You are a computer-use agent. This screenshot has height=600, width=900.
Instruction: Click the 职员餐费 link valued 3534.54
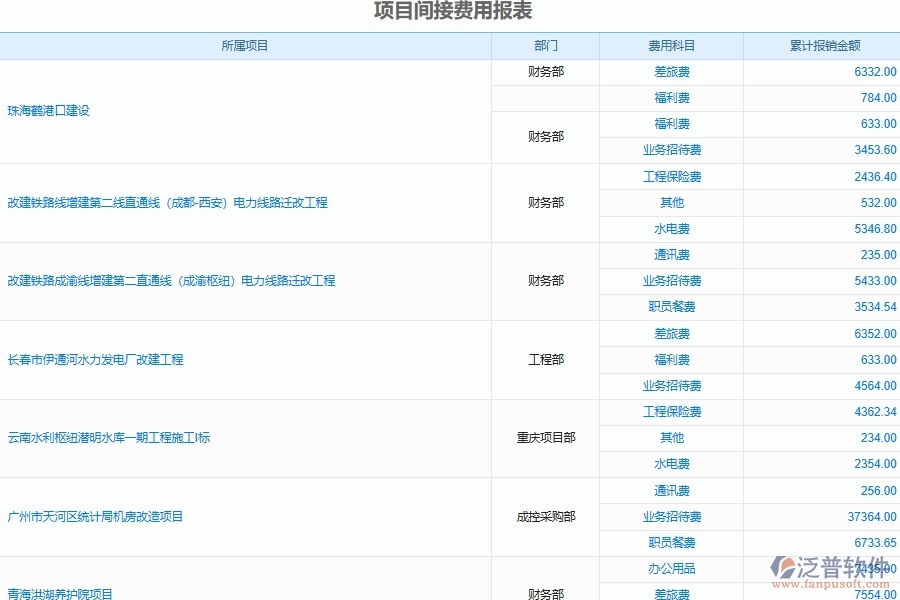coord(671,307)
